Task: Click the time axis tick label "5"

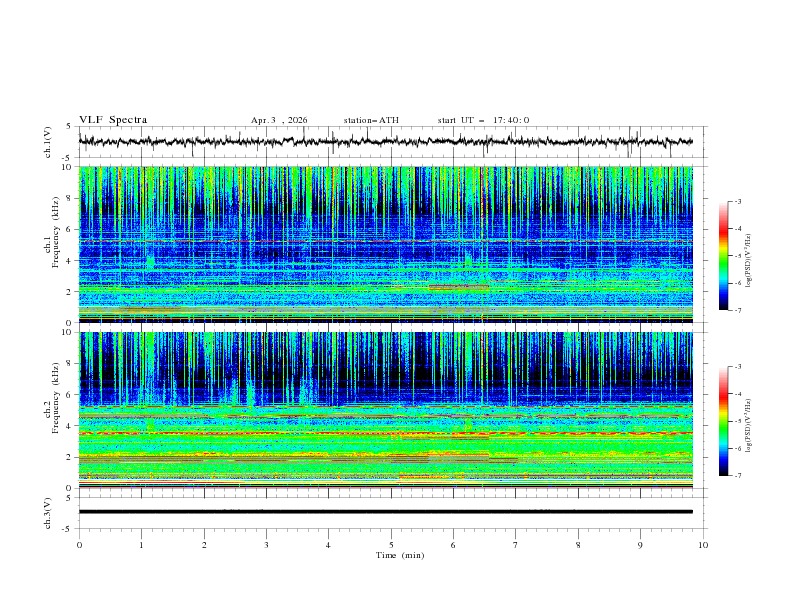Action: coord(391,545)
